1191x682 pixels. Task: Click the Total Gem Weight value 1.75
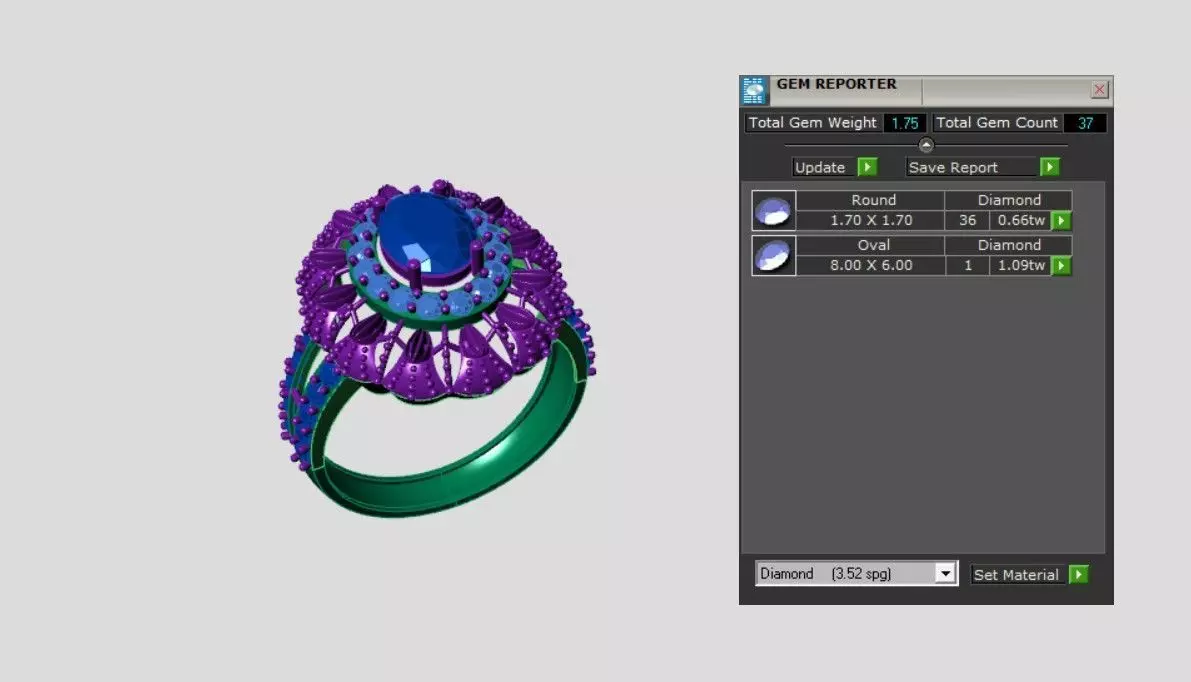click(905, 123)
